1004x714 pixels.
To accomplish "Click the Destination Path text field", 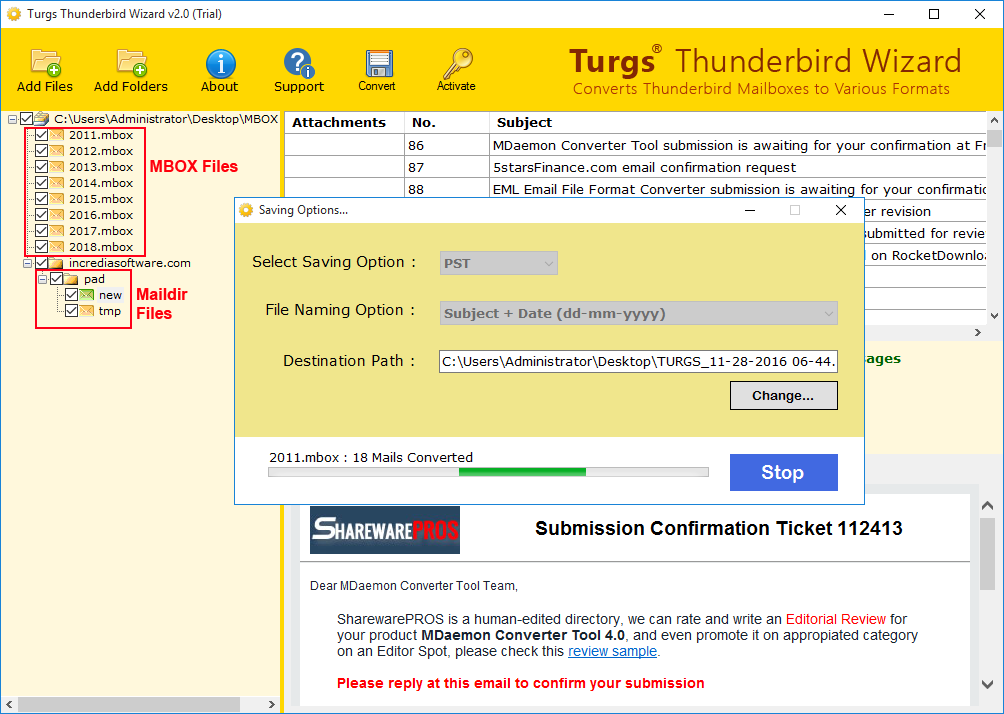I will pos(638,361).
